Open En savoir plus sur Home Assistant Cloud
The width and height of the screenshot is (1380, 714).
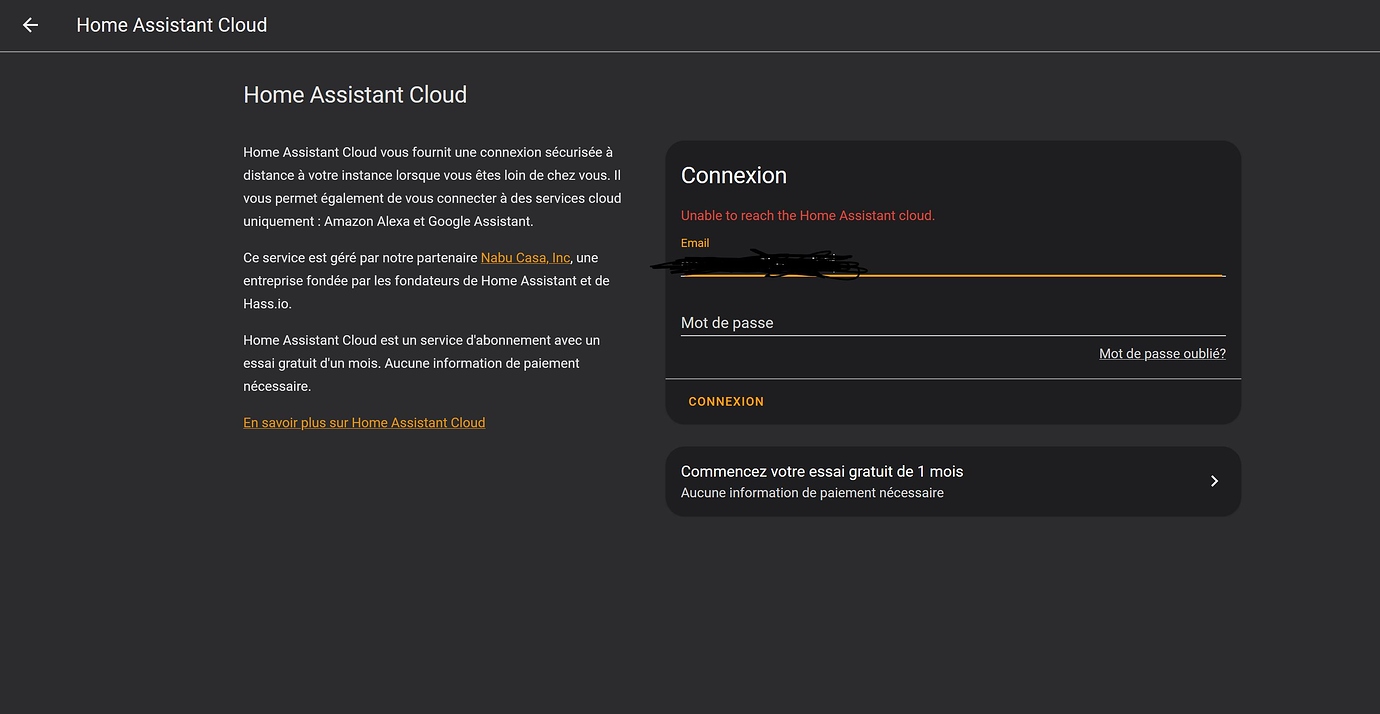tap(364, 422)
